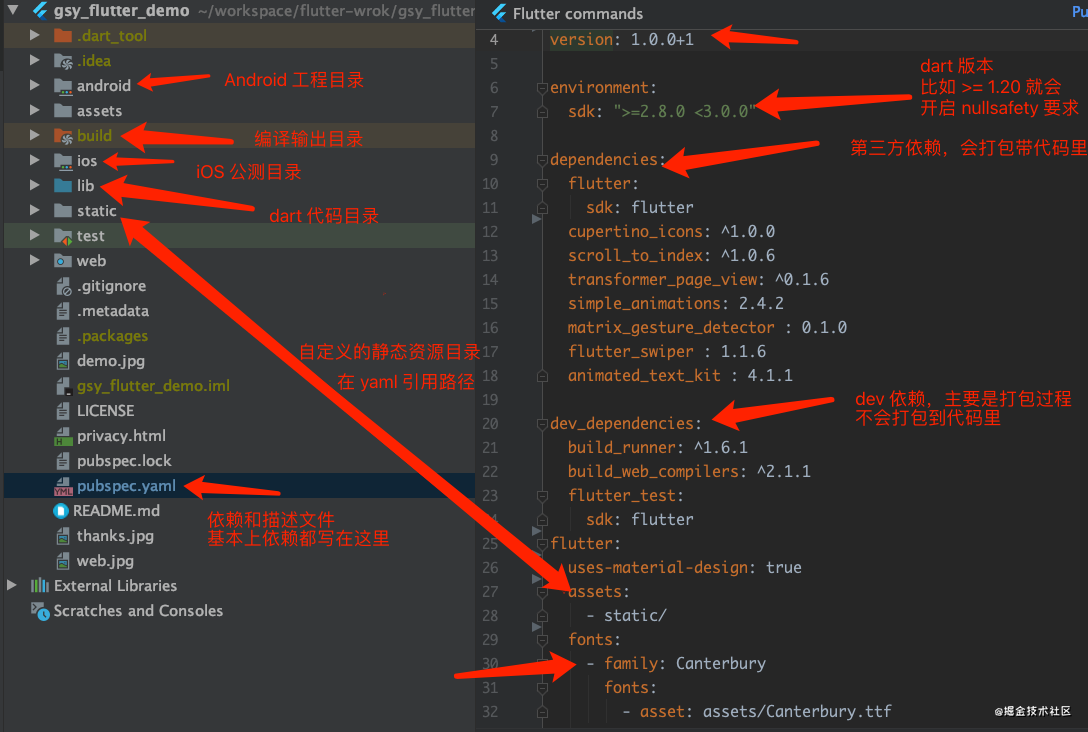Click the Flutter project icon beside gsy_flutter_demo
Screen dimensions: 1088x732
41,10
